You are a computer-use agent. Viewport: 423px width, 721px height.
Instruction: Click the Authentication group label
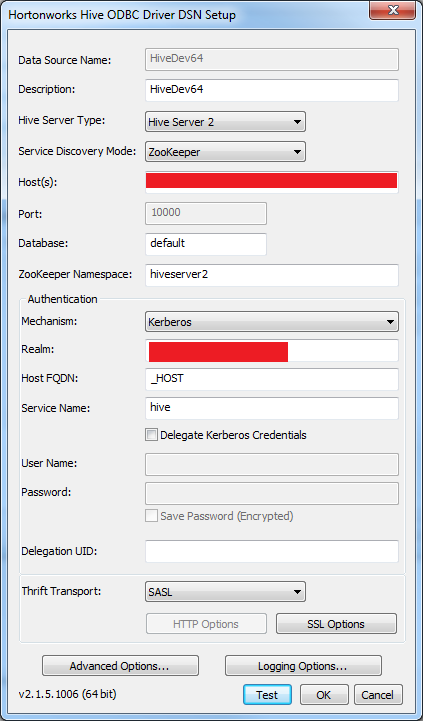click(62, 299)
